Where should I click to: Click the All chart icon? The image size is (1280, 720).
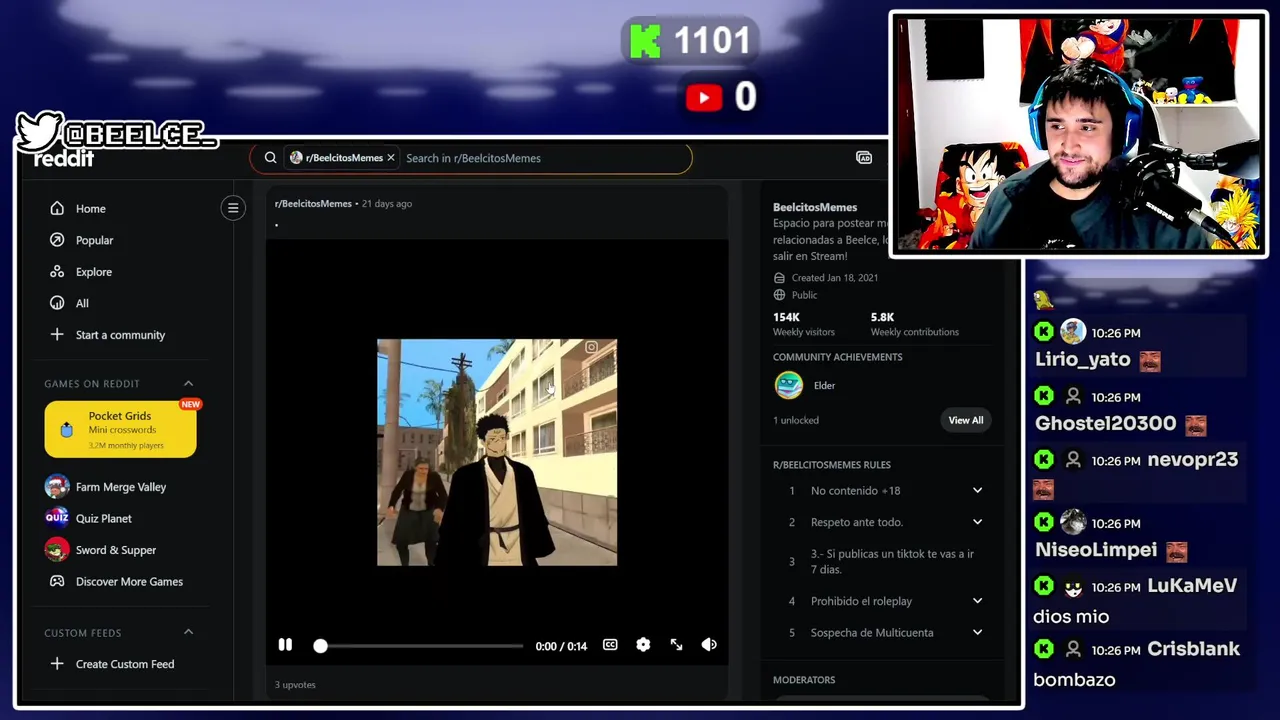click(57, 303)
